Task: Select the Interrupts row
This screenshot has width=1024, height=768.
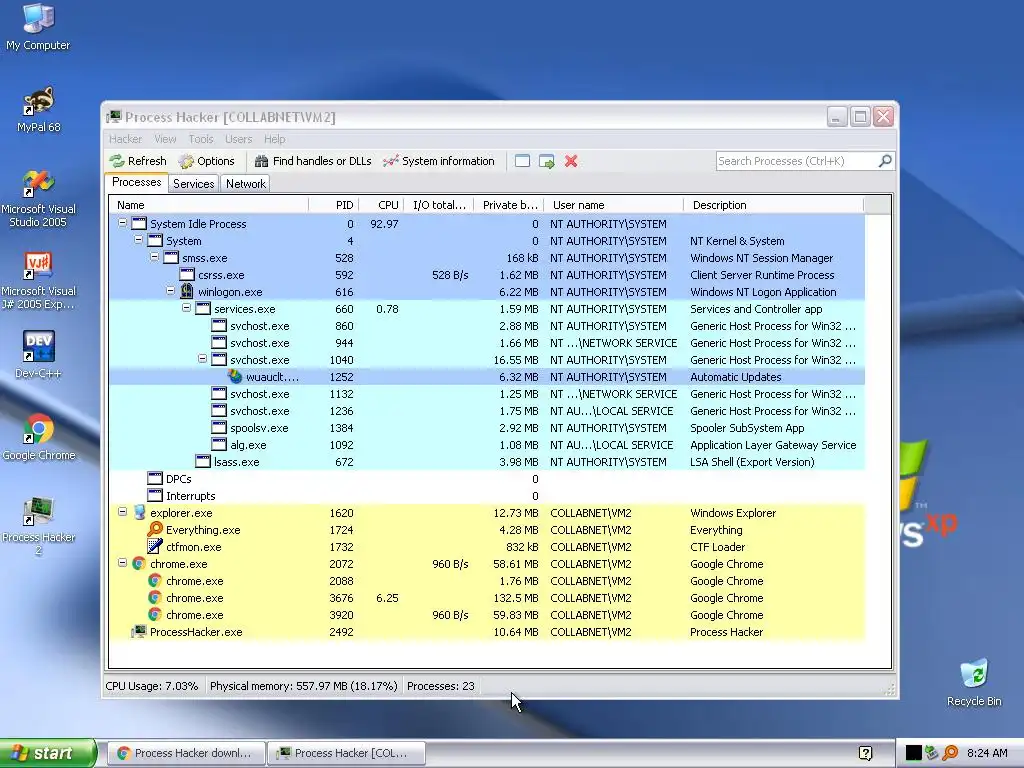Action: click(487, 496)
